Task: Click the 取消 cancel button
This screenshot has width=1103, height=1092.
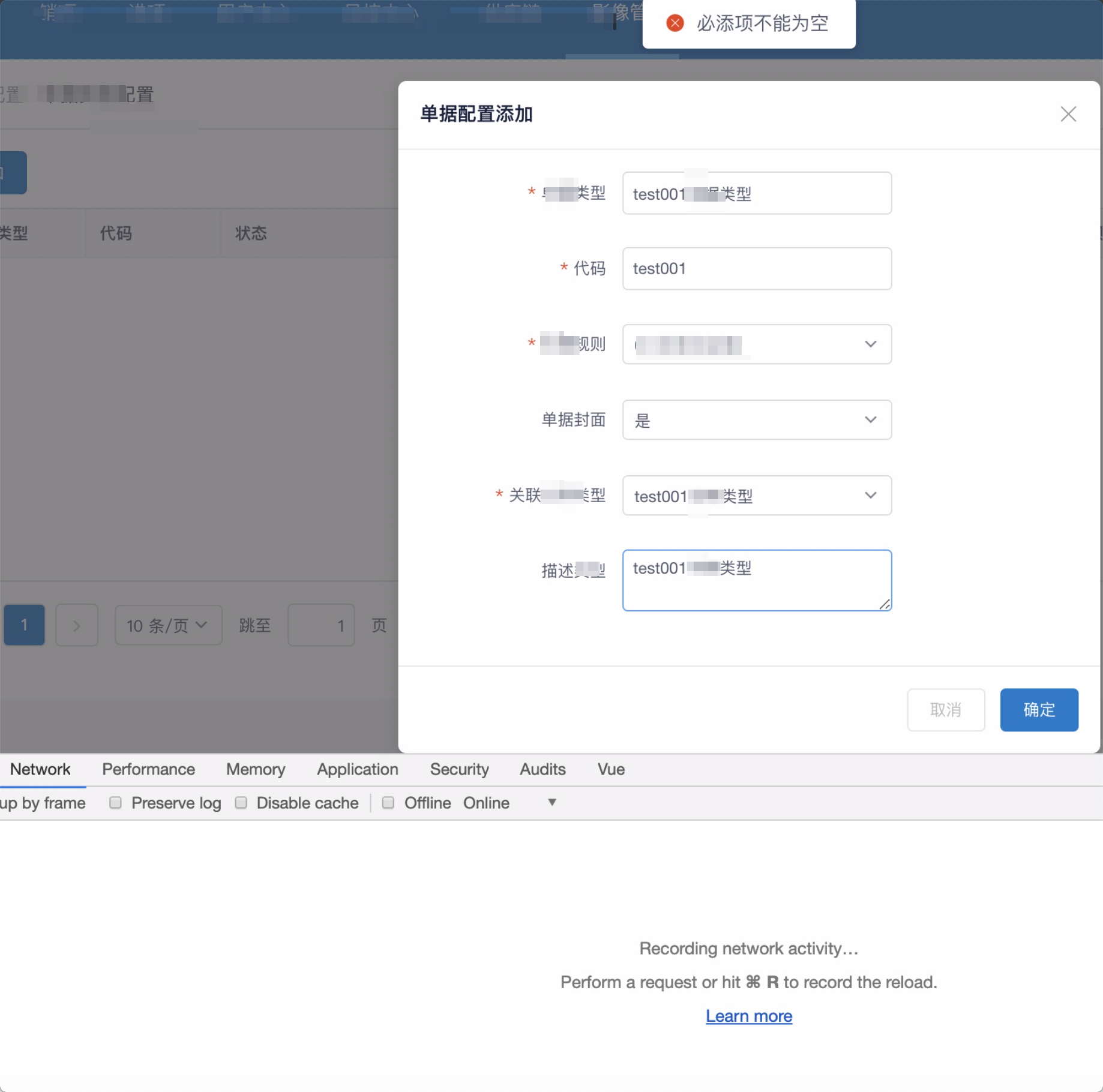Action: coord(946,710)
